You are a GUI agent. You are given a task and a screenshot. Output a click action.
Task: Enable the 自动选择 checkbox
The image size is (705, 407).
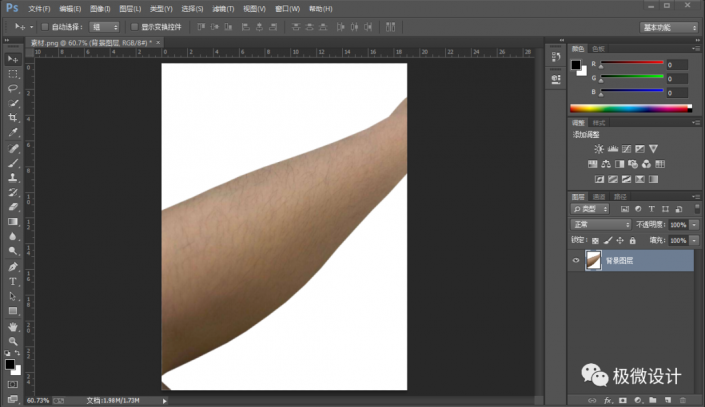pyautogui.click(x=45, y=27)
